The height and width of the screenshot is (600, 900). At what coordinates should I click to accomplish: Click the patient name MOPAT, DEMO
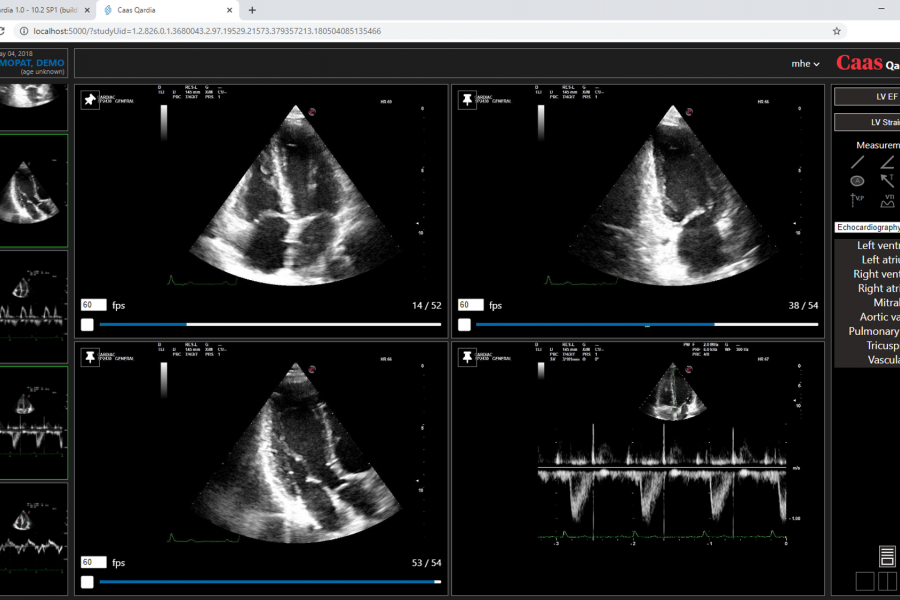coord(32,63)
